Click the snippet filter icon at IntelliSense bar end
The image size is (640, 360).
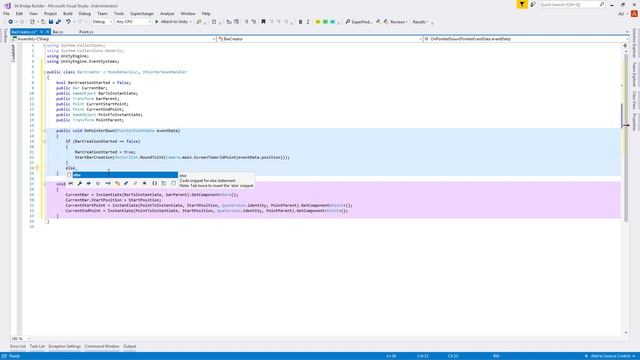(x=173, y=183)
